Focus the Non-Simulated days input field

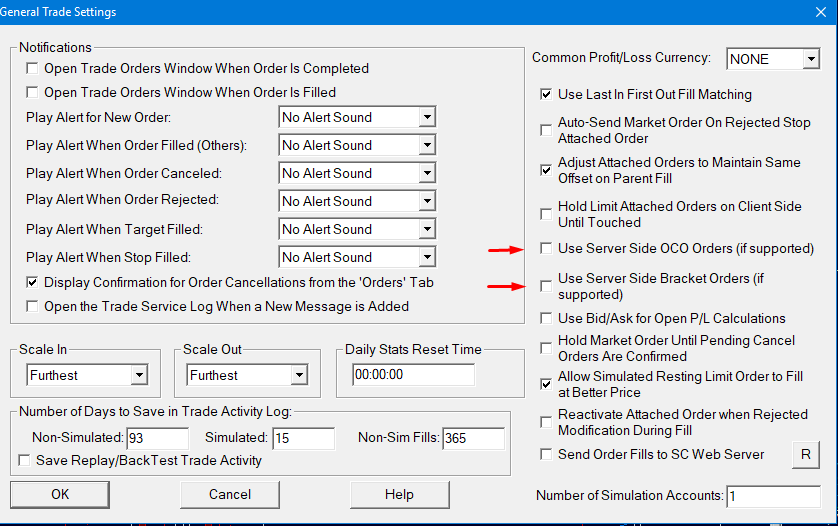157,438
